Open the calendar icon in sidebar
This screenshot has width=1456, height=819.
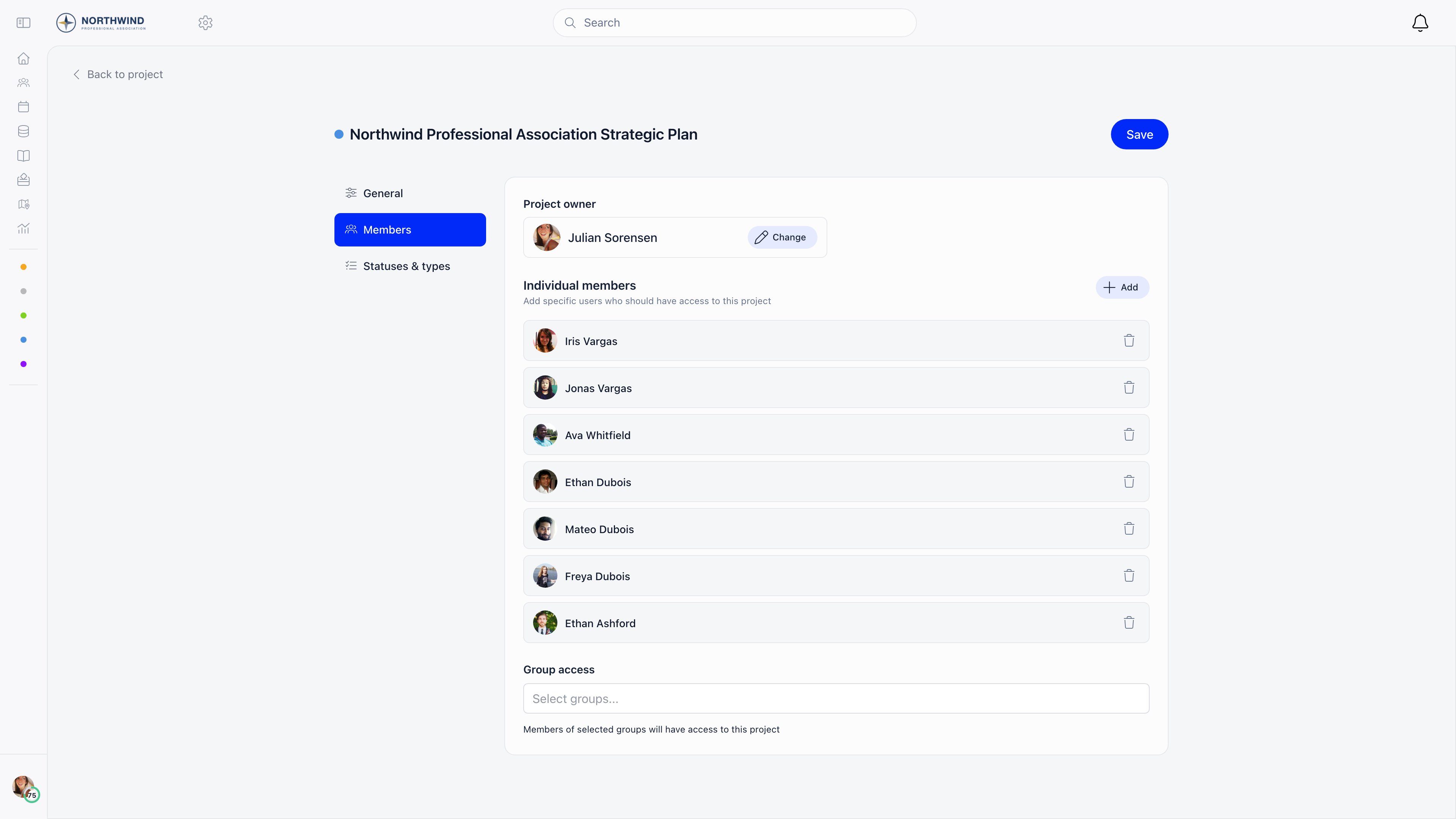click(x=23, y=107)
